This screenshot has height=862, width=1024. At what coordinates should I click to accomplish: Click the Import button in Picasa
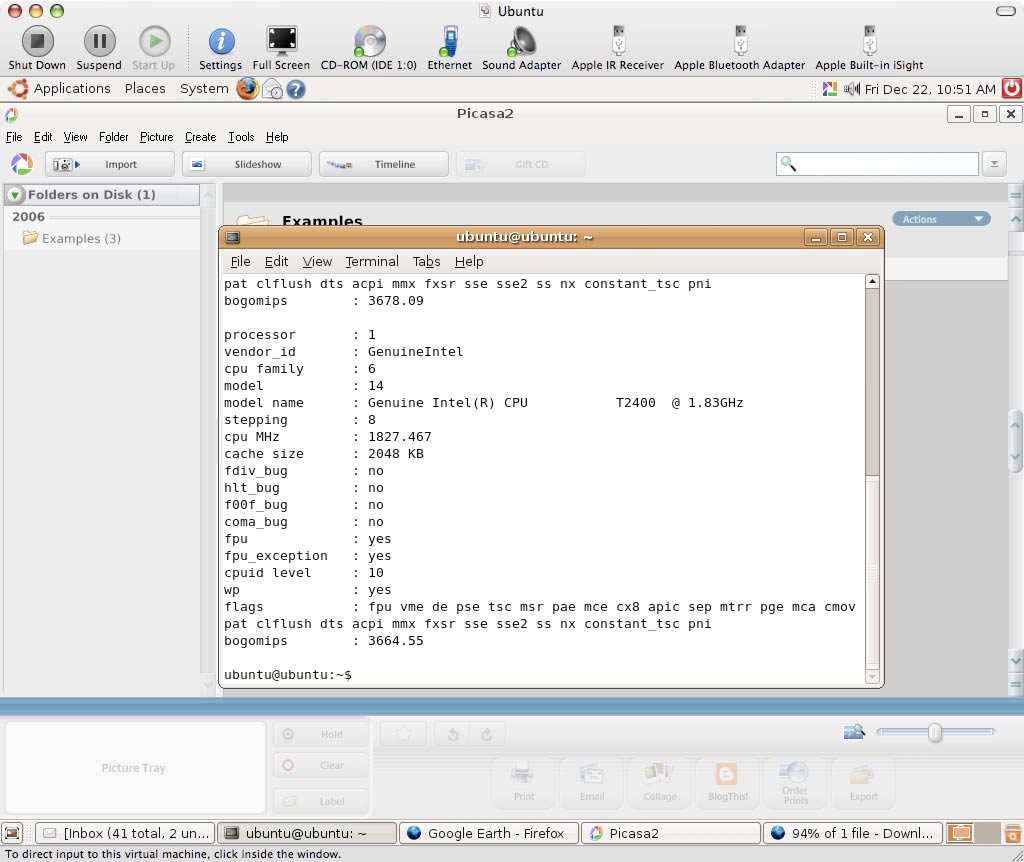click(110, 164)
